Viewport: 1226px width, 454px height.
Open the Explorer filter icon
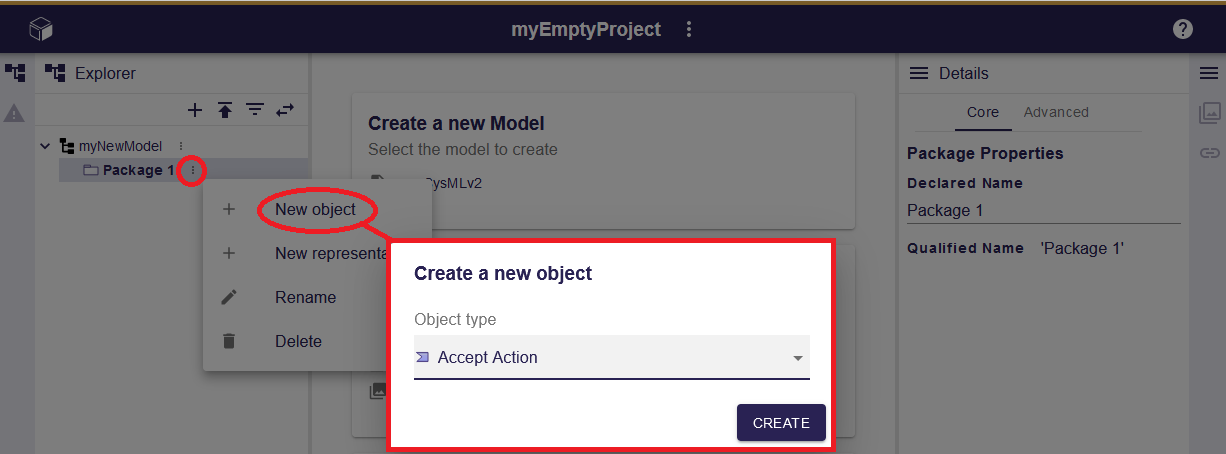255,110
